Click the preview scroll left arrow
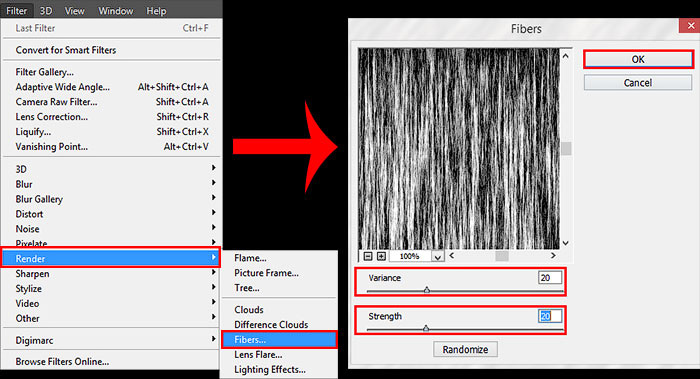The width and height of the screenshot is (700, 379). (x=451, y=255)
